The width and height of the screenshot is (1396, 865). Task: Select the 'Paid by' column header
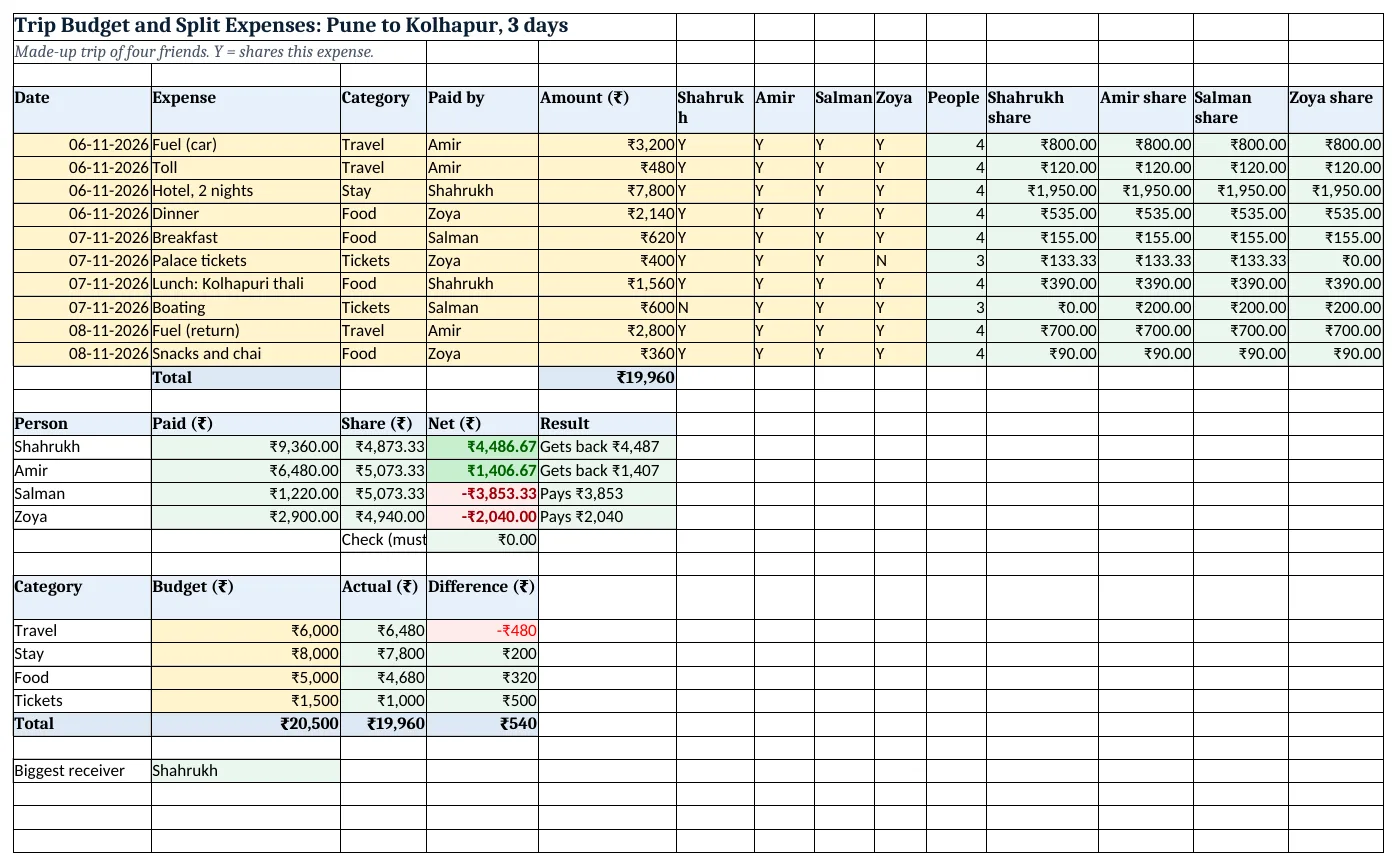(482, 109)
